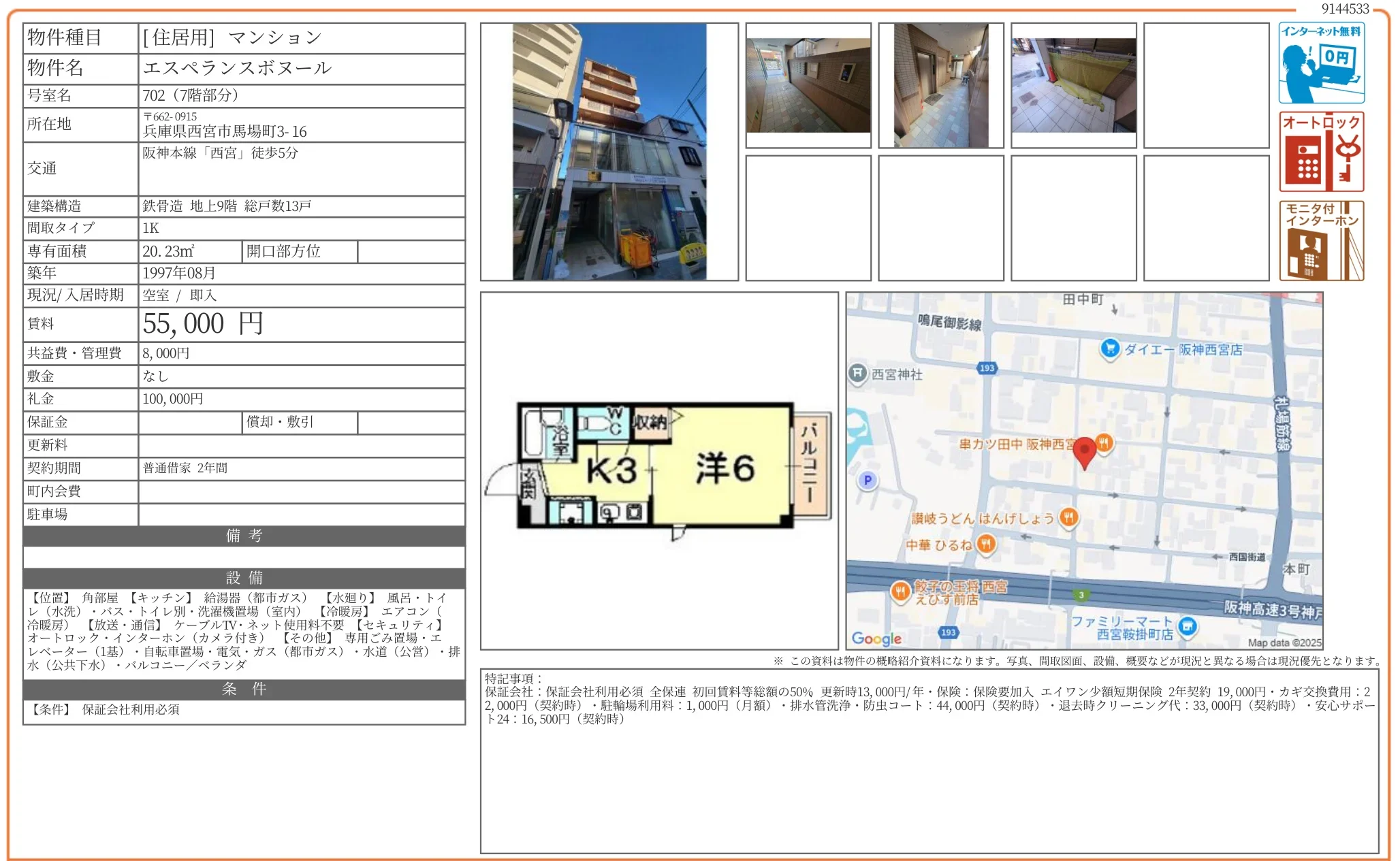Click the red location pin on map
The height and width of the screenshot is (861, 1400).
click(x=1084, y=451)
